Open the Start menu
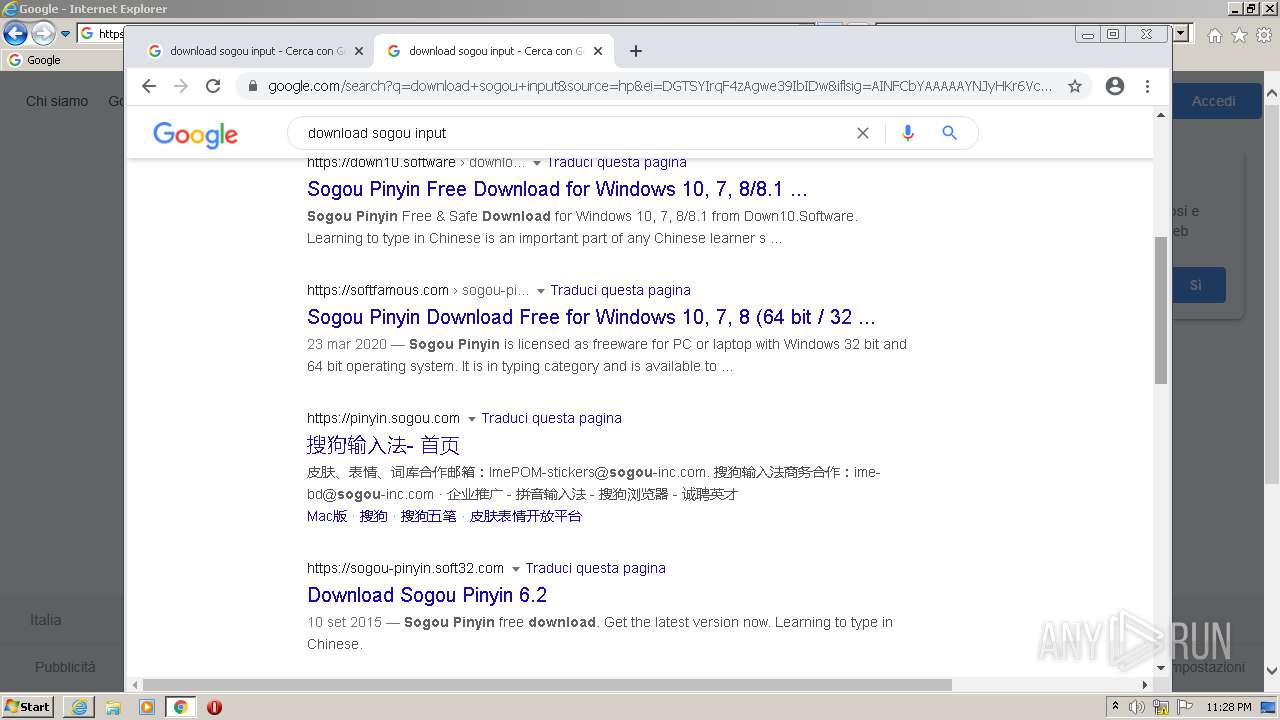 (27, 707)
